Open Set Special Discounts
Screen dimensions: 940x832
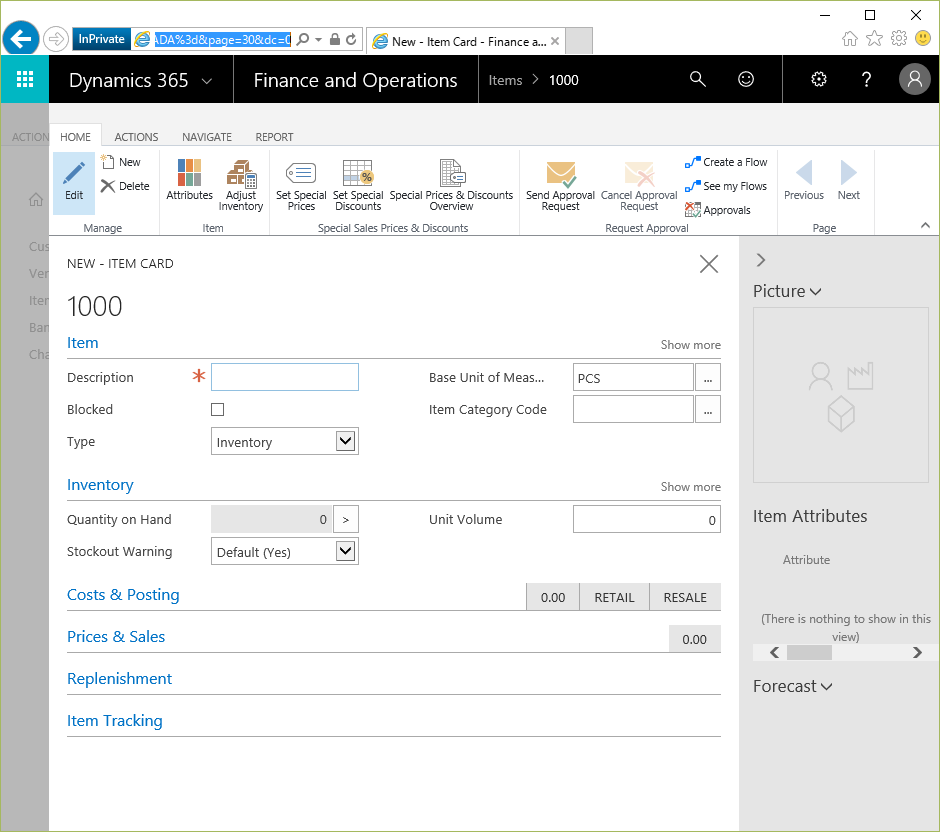[x=358, y=173]
